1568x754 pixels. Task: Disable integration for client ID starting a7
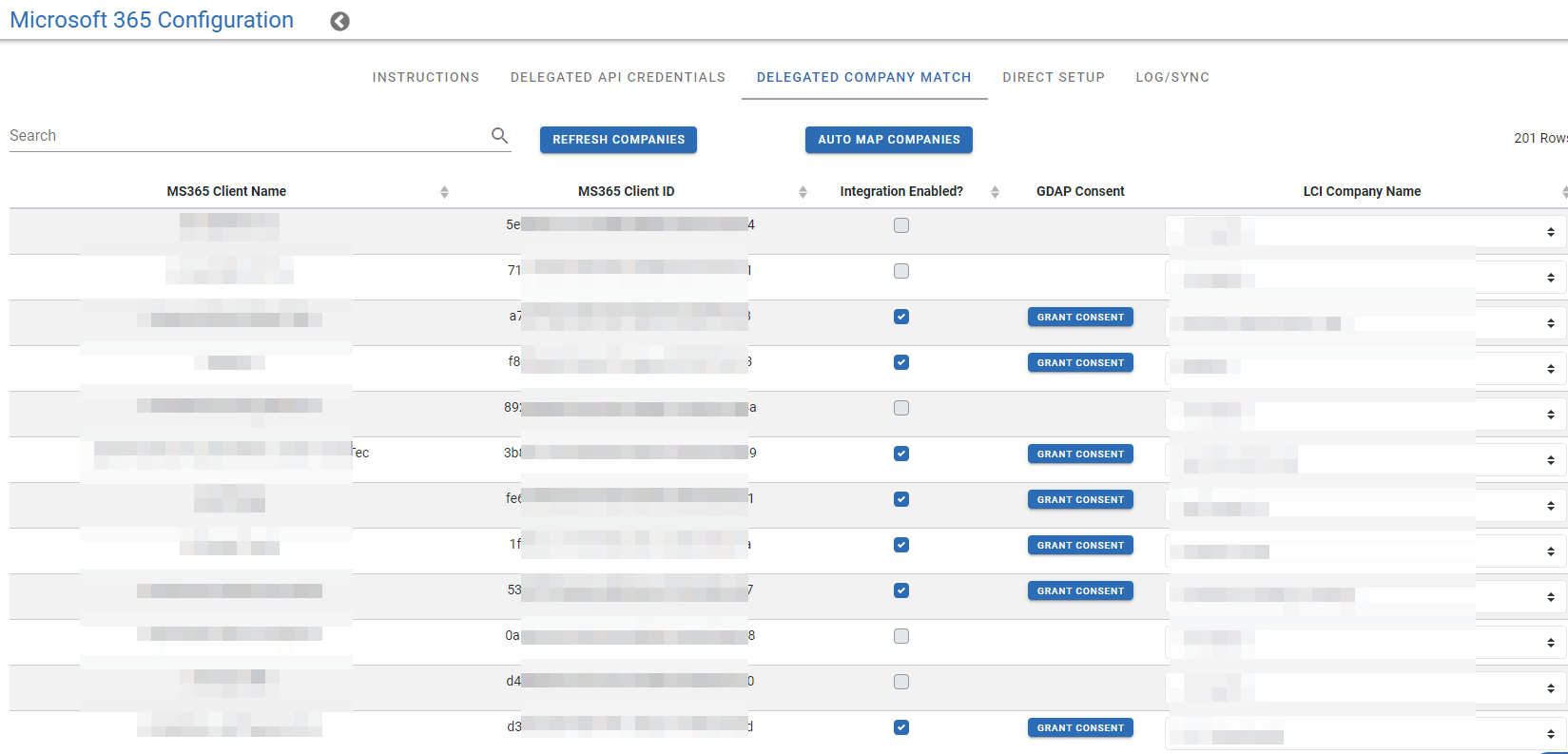(x=901, y=317)
